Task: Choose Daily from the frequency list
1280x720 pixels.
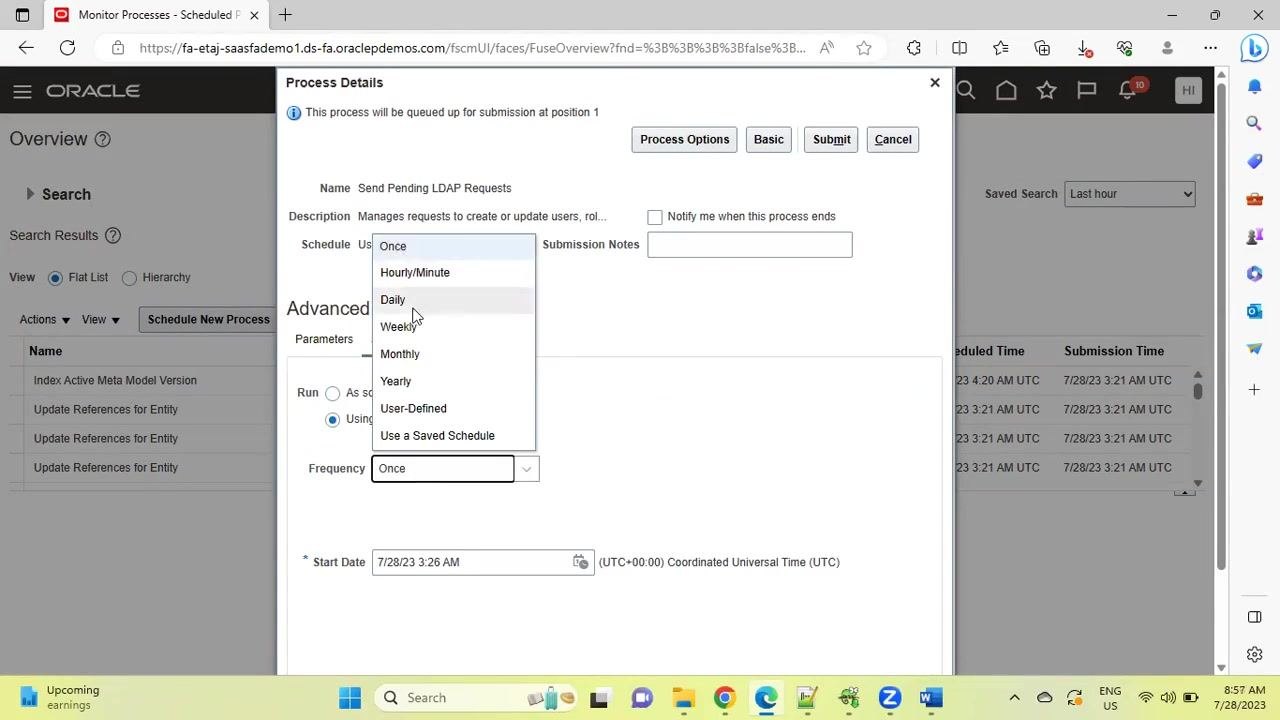Action: [454, 300]
